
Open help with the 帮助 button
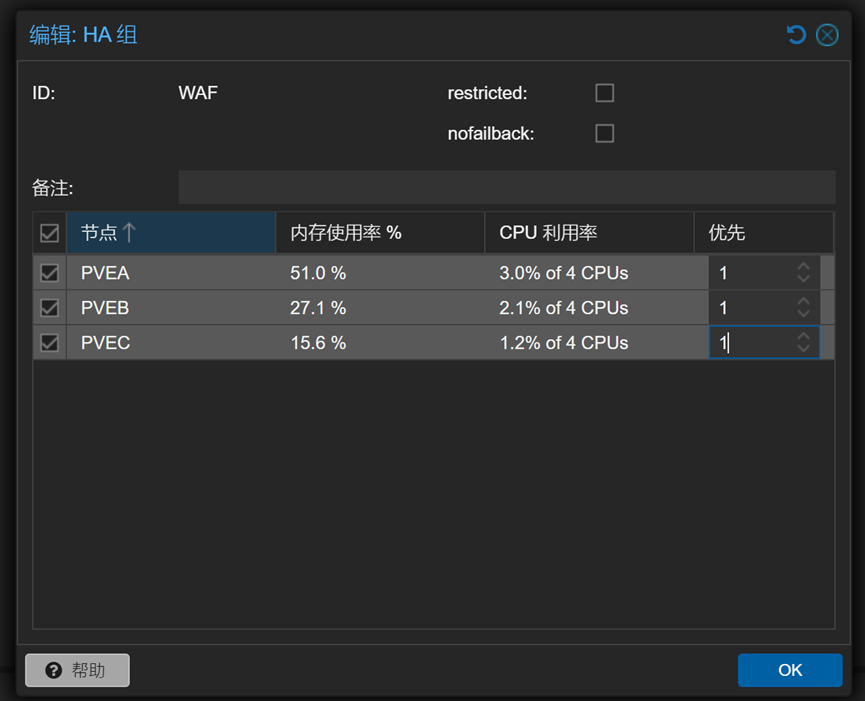77,670
